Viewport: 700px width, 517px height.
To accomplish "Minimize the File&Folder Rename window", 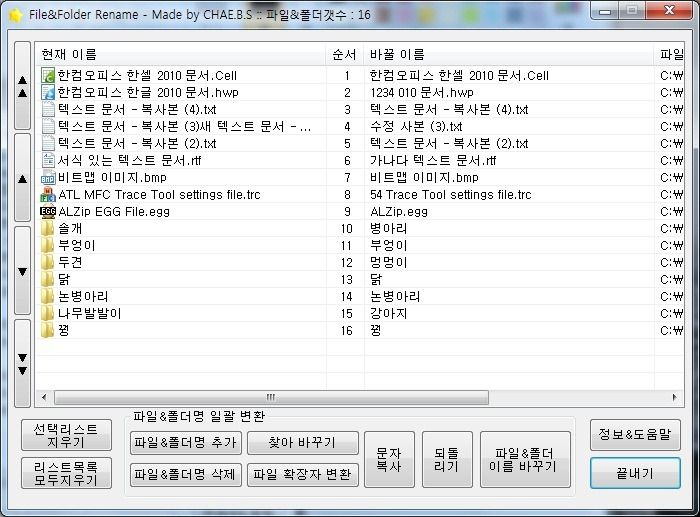I will click(605, 10).
